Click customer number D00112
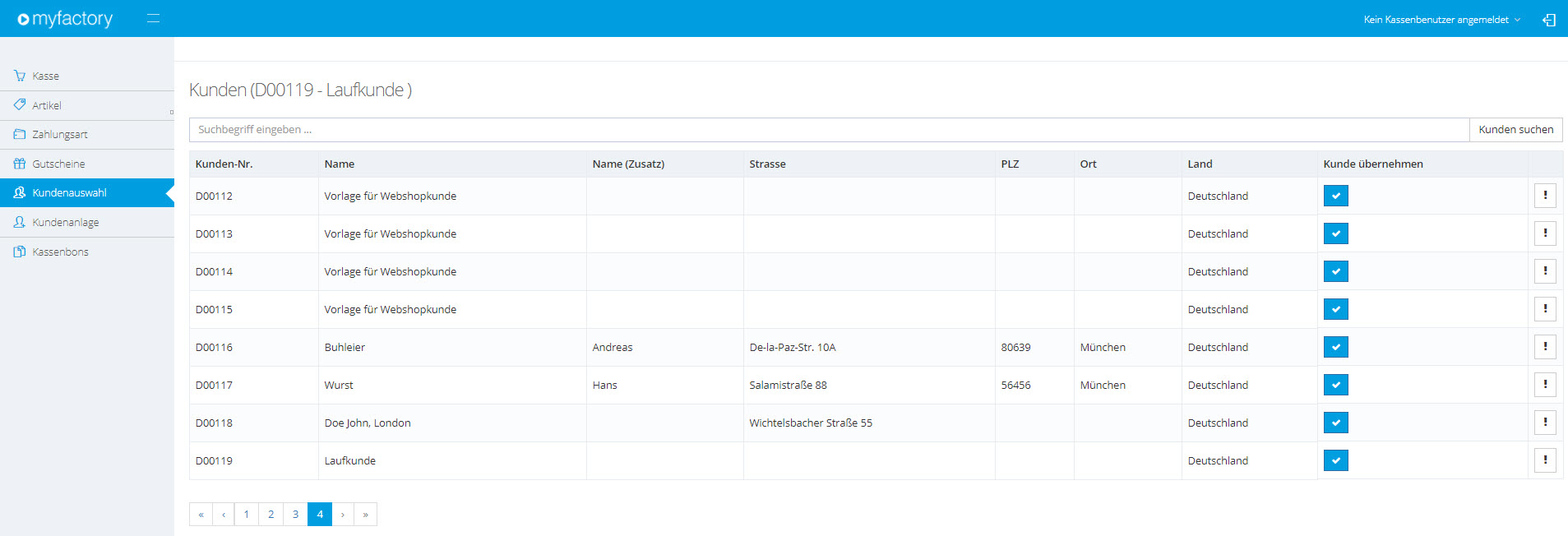Viewport: 1568px width, 536px height. point(214,196)
